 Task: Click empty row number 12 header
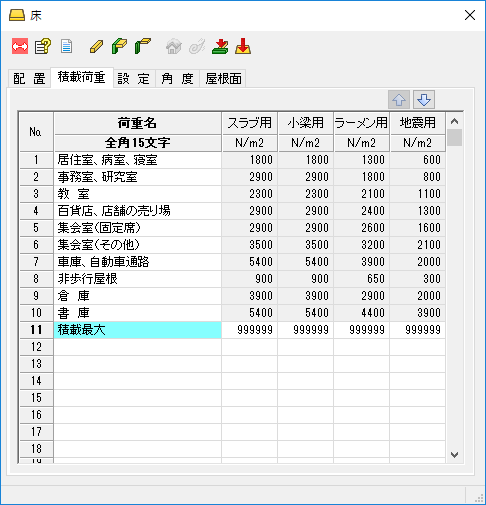(36, 347)
